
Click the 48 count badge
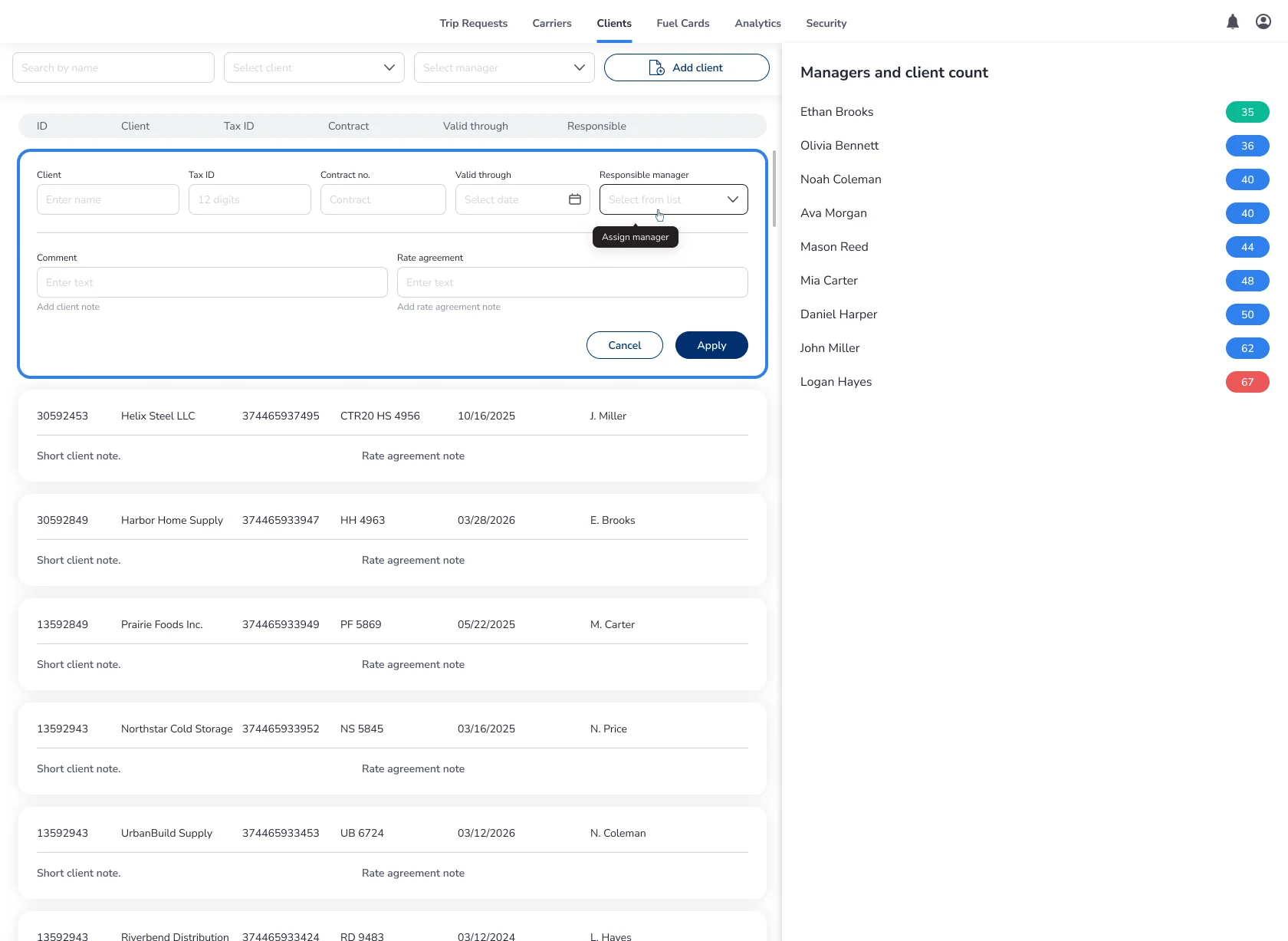[x=1247, y=281]
